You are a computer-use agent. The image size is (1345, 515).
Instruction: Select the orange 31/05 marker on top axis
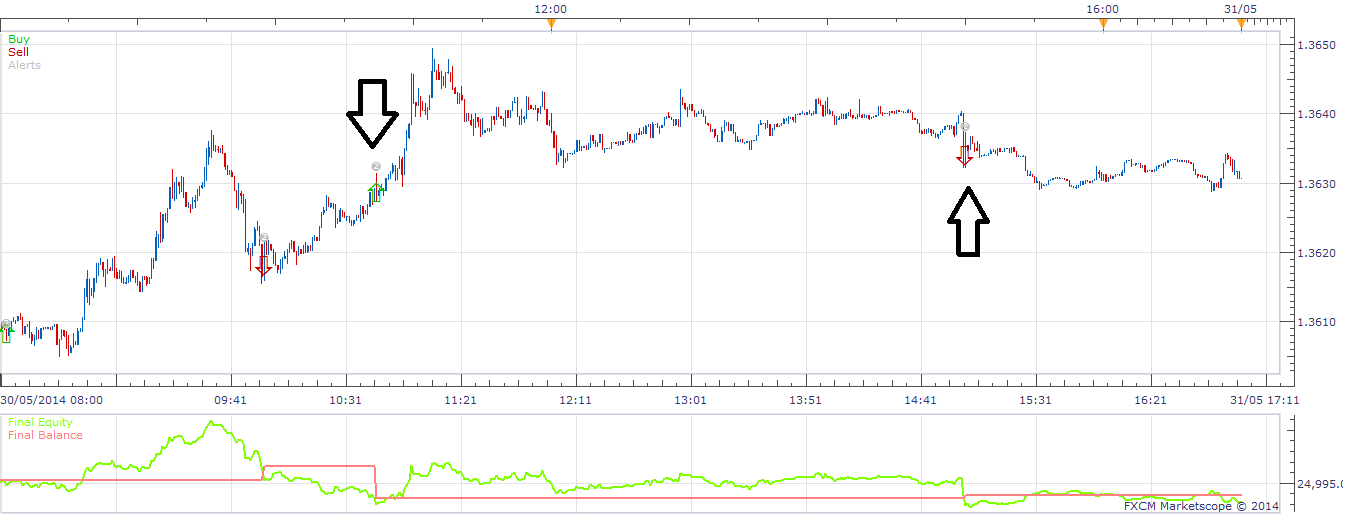click(x=1241, y=25)
